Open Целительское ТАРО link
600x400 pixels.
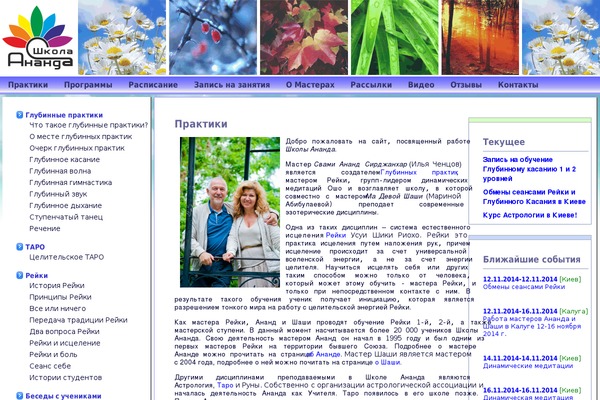click(x=67, y=257)
